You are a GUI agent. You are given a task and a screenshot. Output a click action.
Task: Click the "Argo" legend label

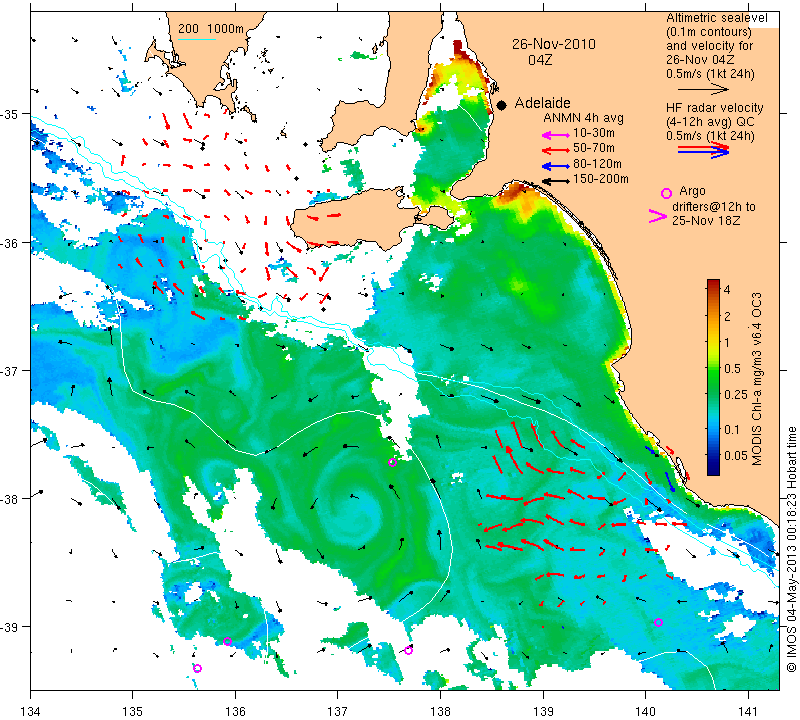click(692, 191)
